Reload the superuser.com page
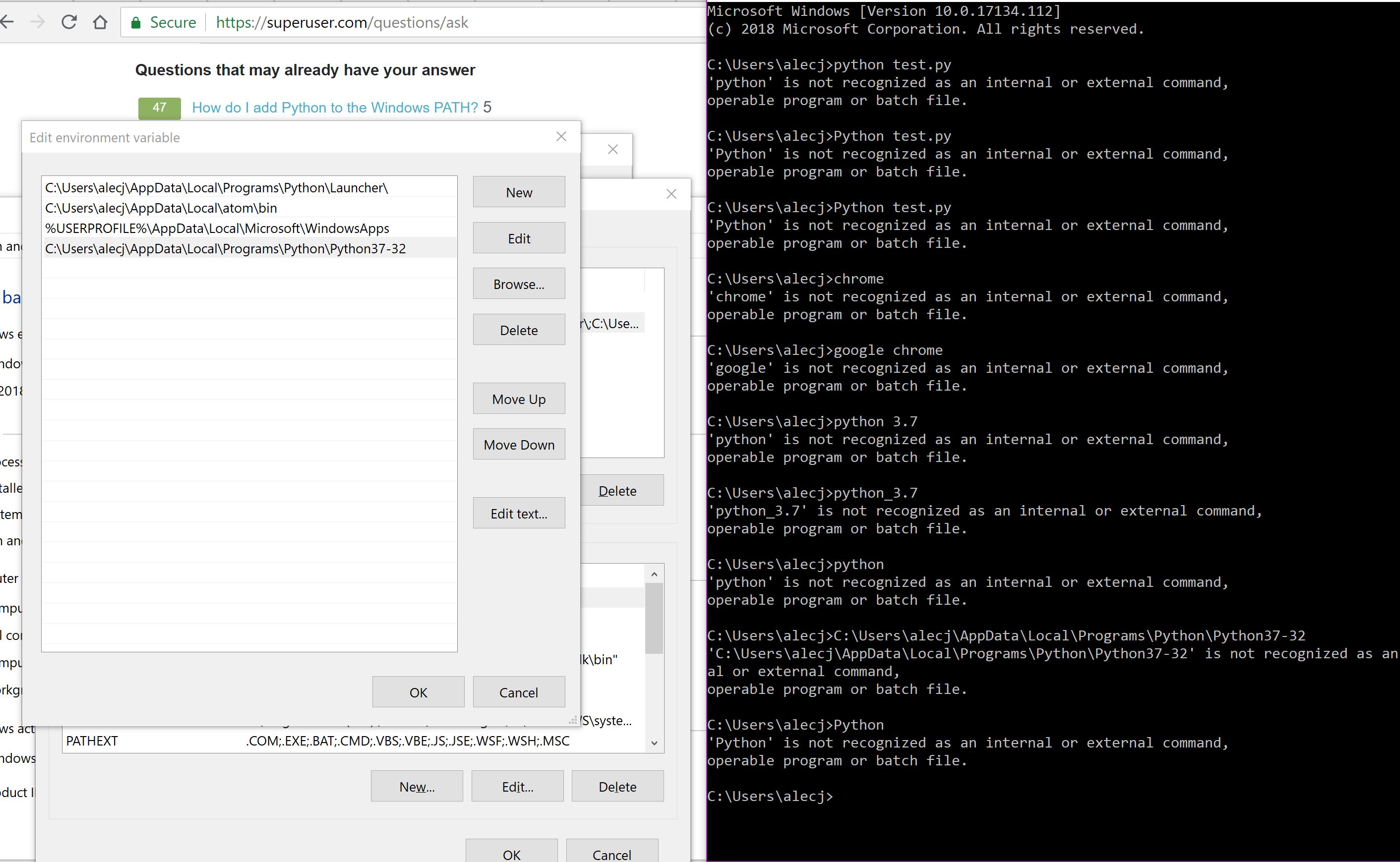 [x=69, y=22]
